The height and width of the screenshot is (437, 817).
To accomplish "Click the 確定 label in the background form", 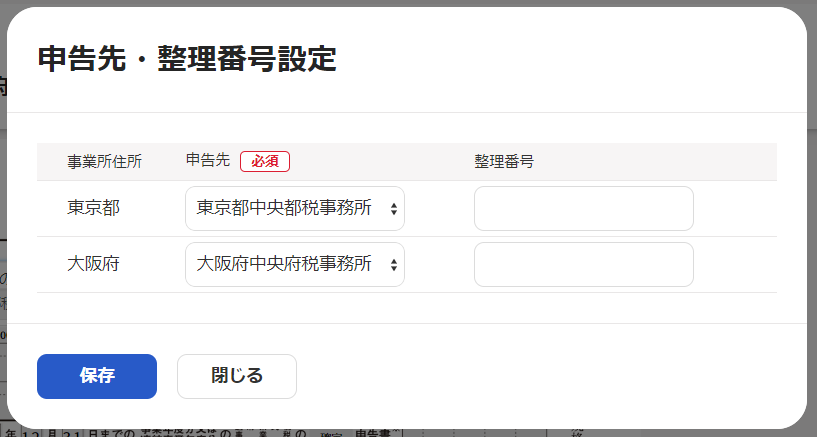I will click(x=331, y=434).
